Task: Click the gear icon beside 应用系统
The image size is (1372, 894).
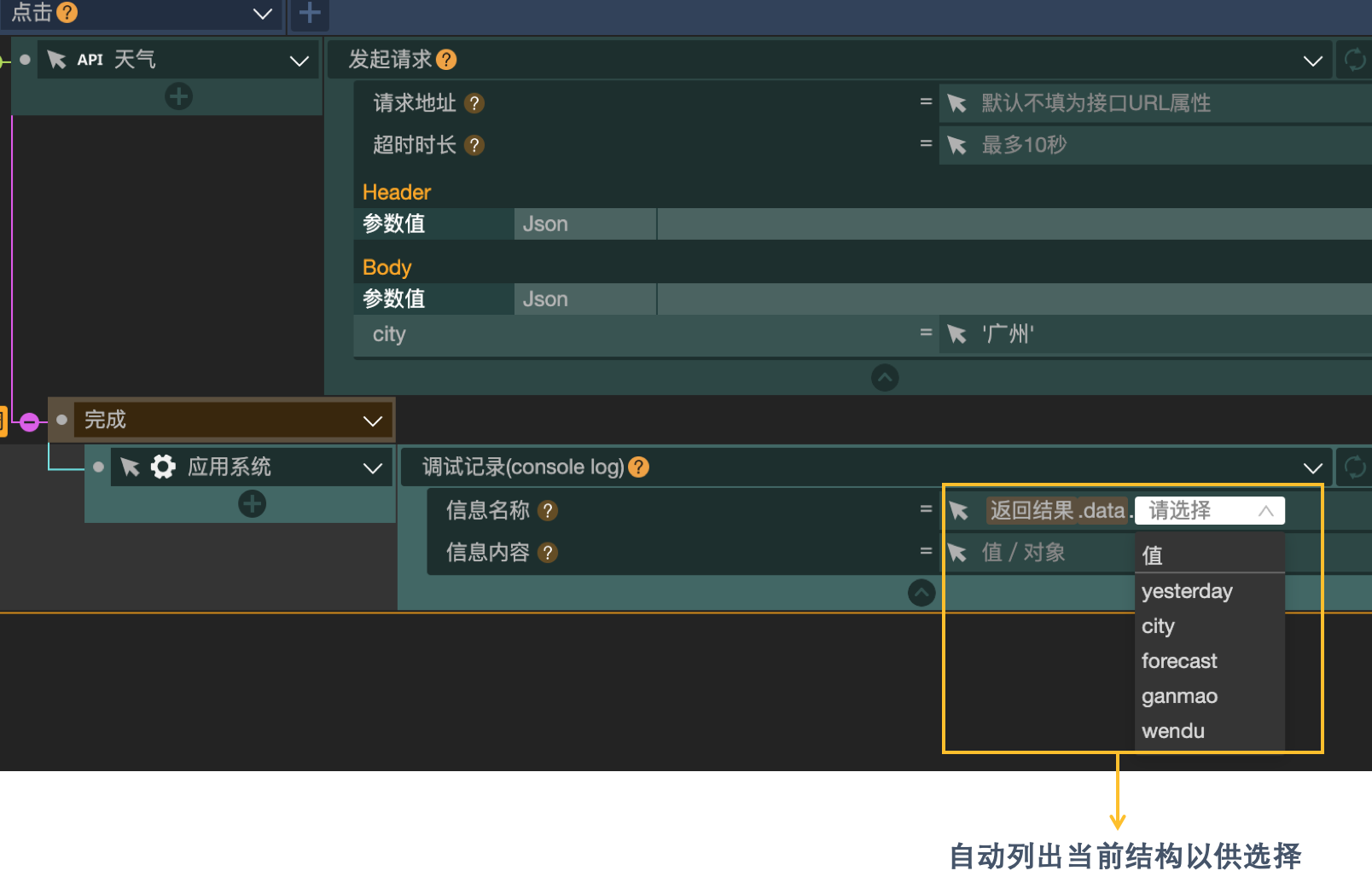Action: point(163,467)
